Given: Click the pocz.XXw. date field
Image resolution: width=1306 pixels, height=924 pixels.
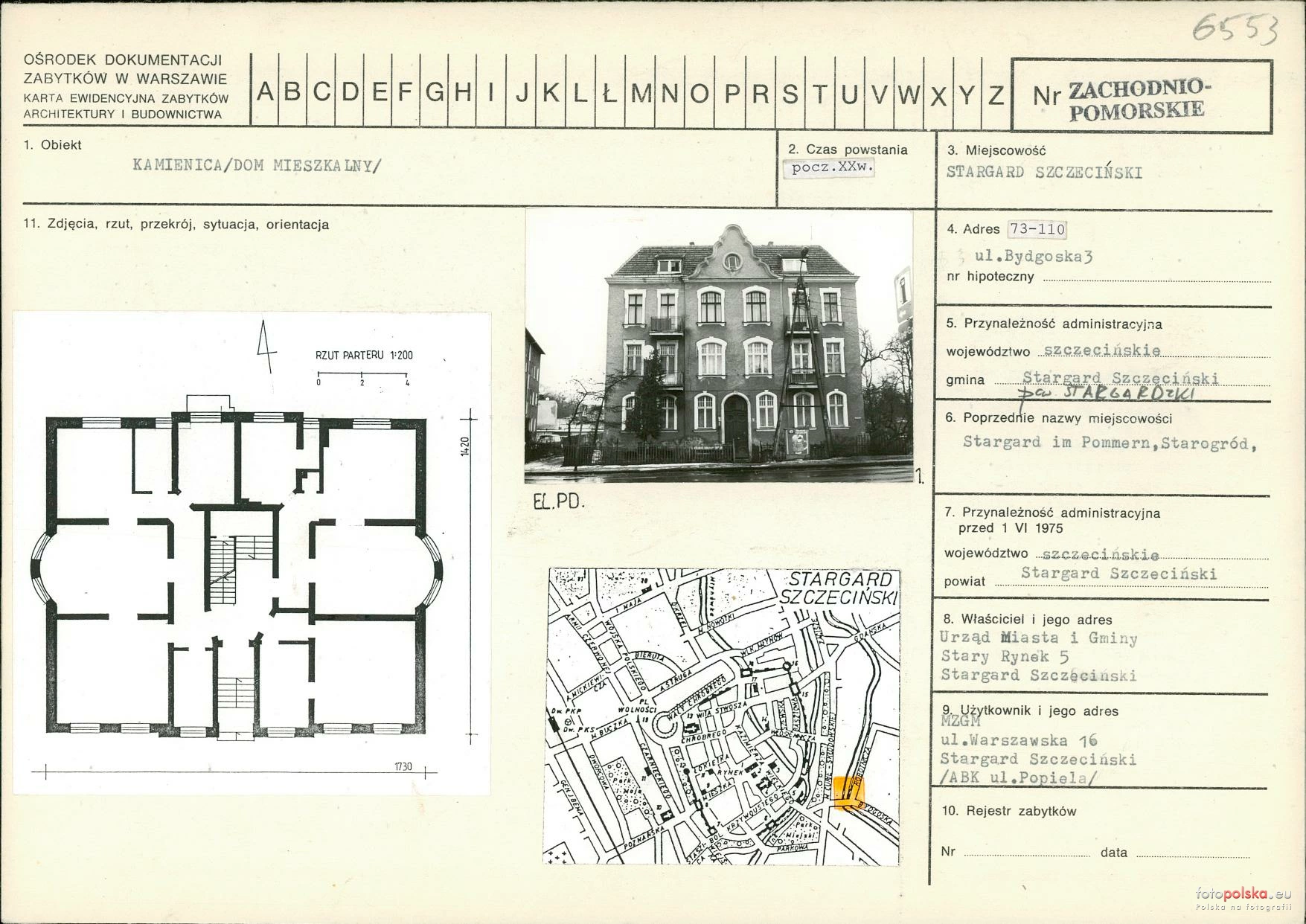Looking at the screenshot, I should tap(831, 167).
